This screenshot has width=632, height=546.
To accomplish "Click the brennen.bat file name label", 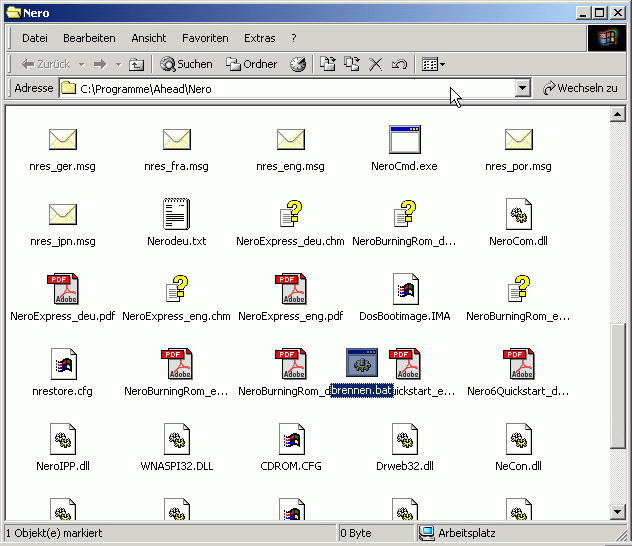I will pyautogui.click(x=362, y=390).
